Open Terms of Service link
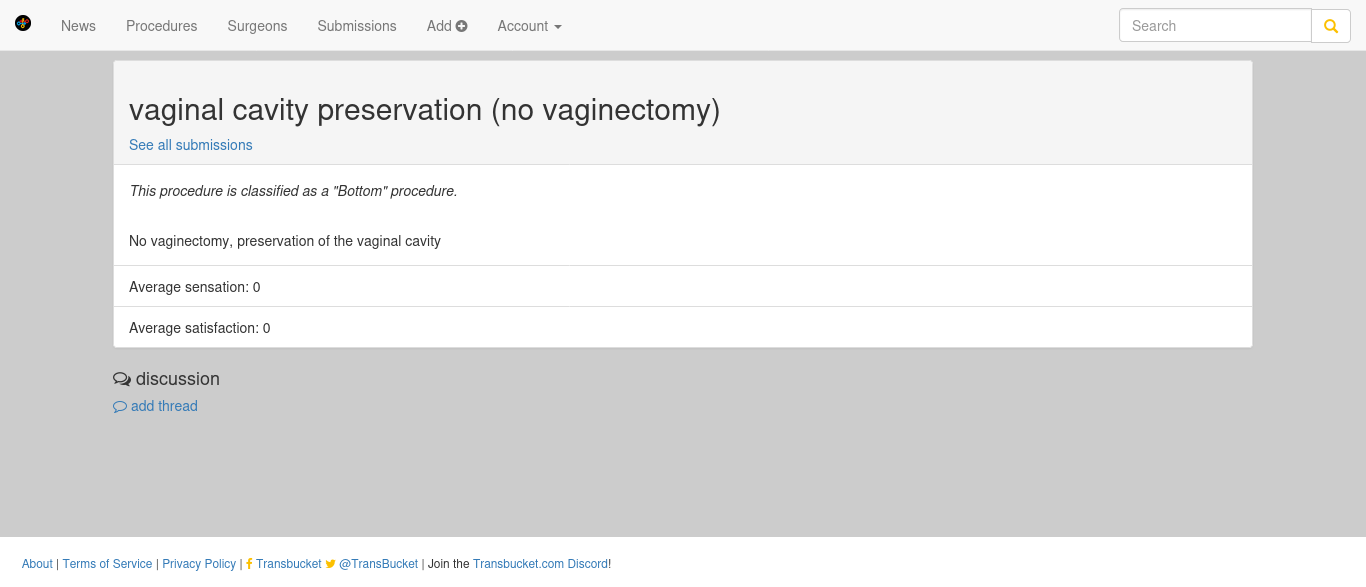The height and width of the screenshot is (587, 1366). point(107,564)
